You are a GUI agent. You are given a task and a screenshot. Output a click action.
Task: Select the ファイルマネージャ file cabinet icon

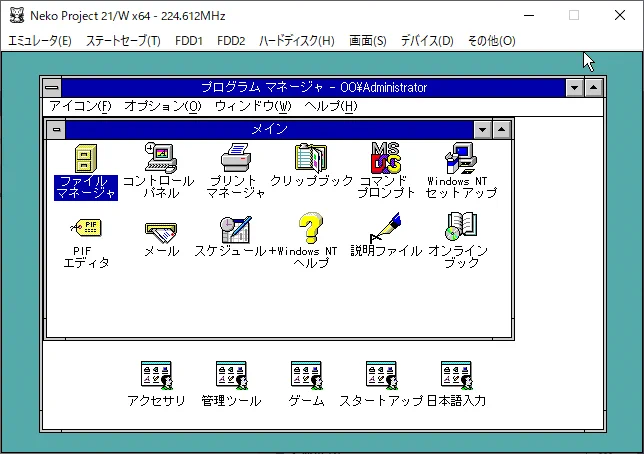pyautogui.click(x=86, y=159)
